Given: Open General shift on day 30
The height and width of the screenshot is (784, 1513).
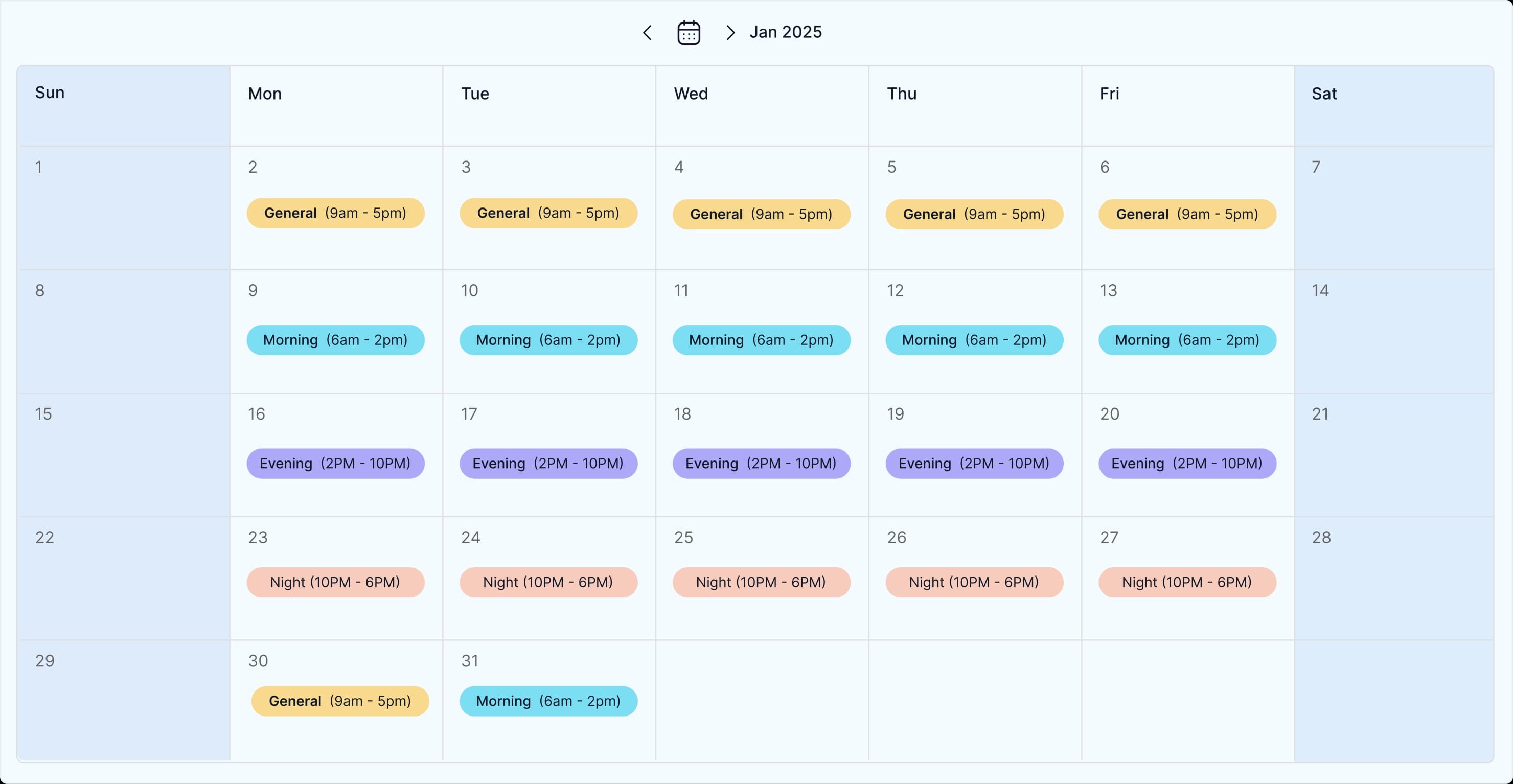Looking at the screenshot, I should pyautogui.click(x=340, y=701).
